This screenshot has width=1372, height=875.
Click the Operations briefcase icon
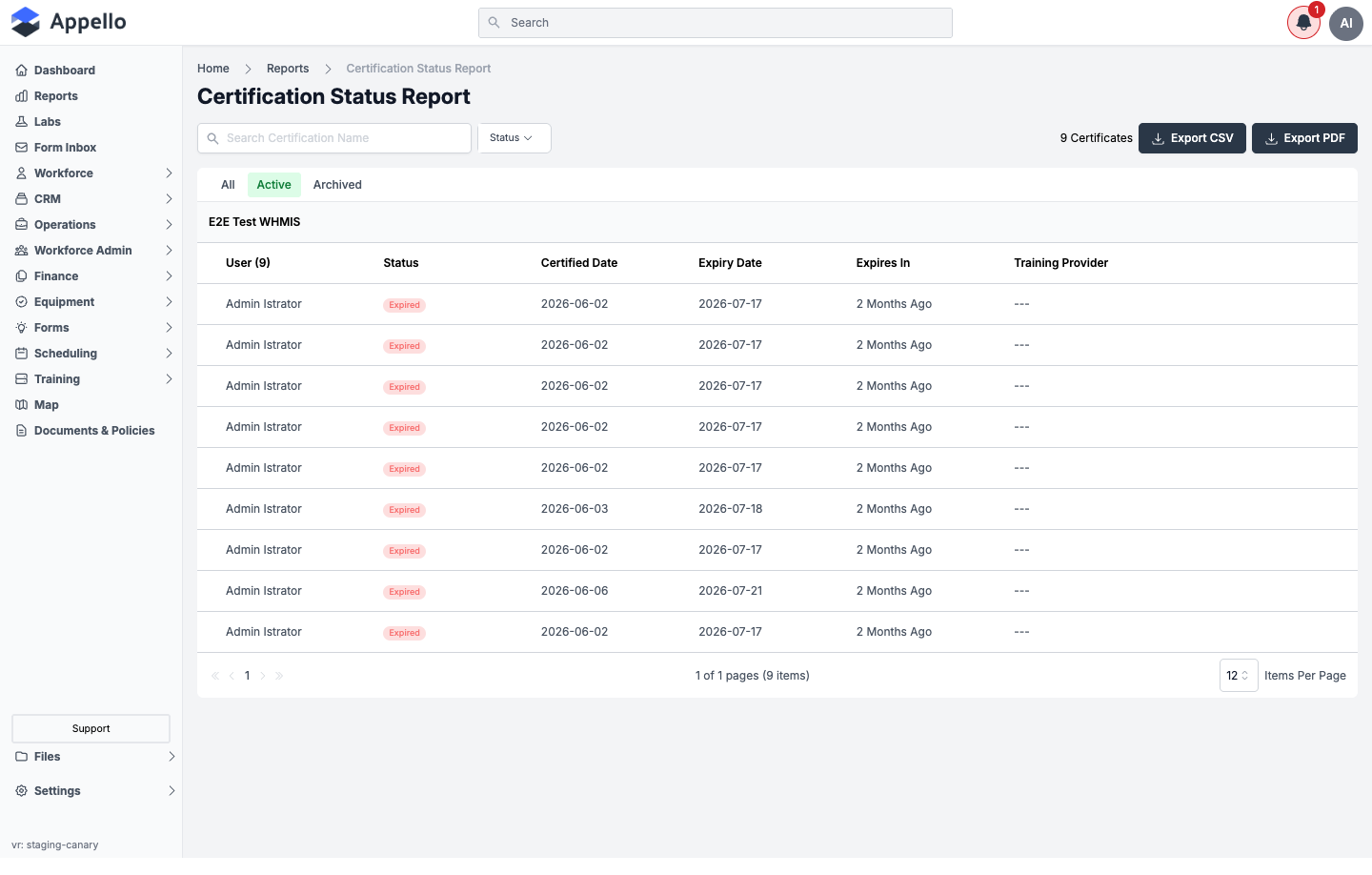point(21,225)
